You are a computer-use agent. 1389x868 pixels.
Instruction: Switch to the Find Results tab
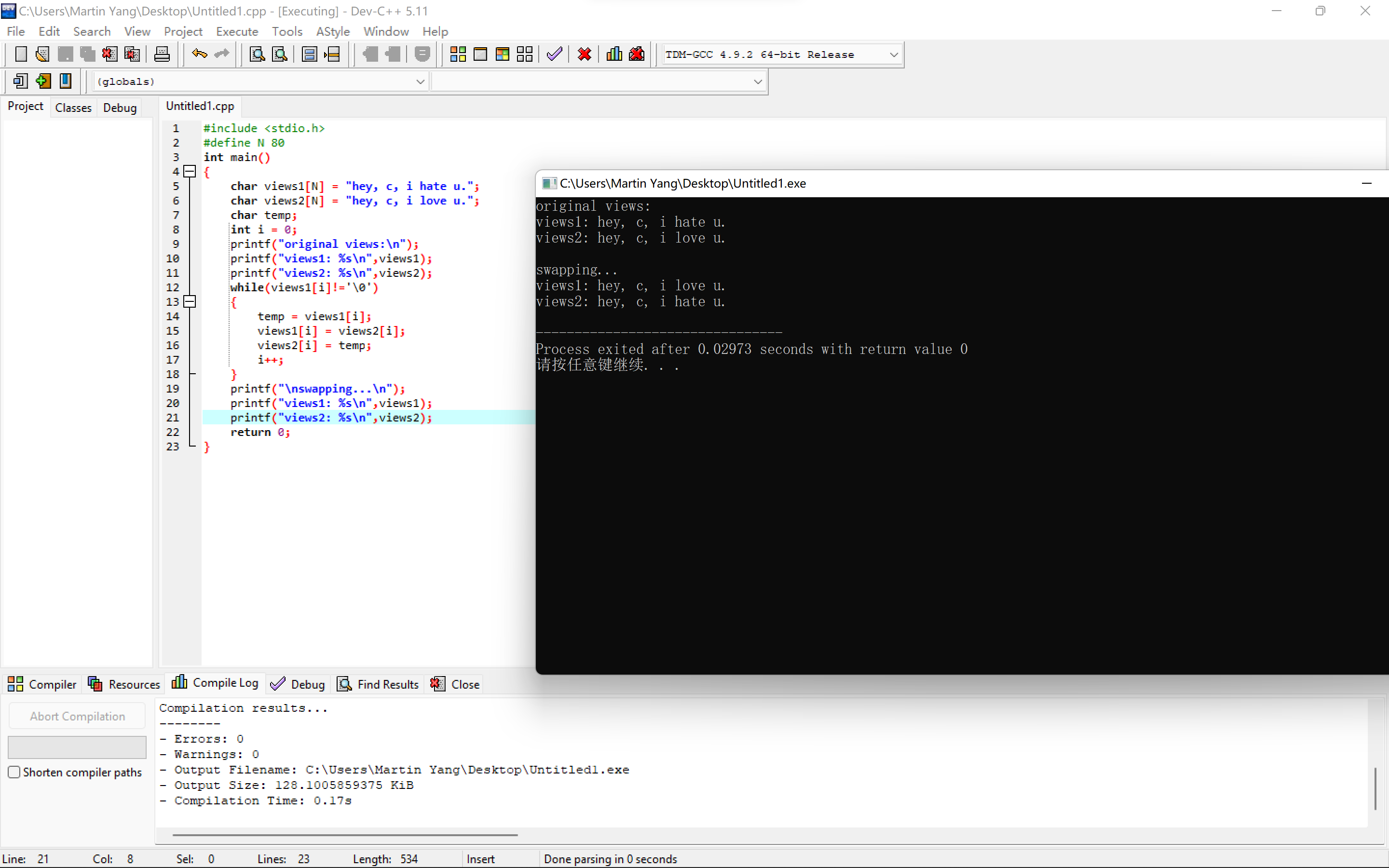379,684
